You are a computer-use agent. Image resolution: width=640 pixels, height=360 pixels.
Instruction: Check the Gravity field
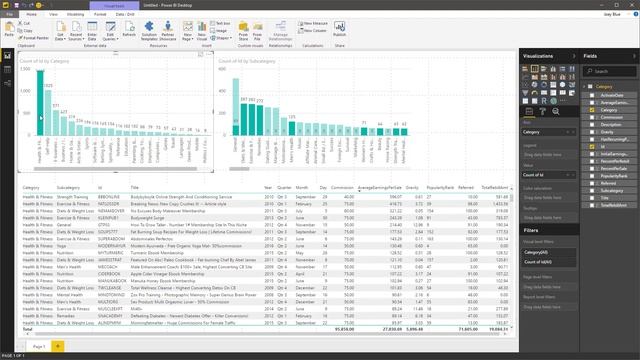click(x=592, y=132)
